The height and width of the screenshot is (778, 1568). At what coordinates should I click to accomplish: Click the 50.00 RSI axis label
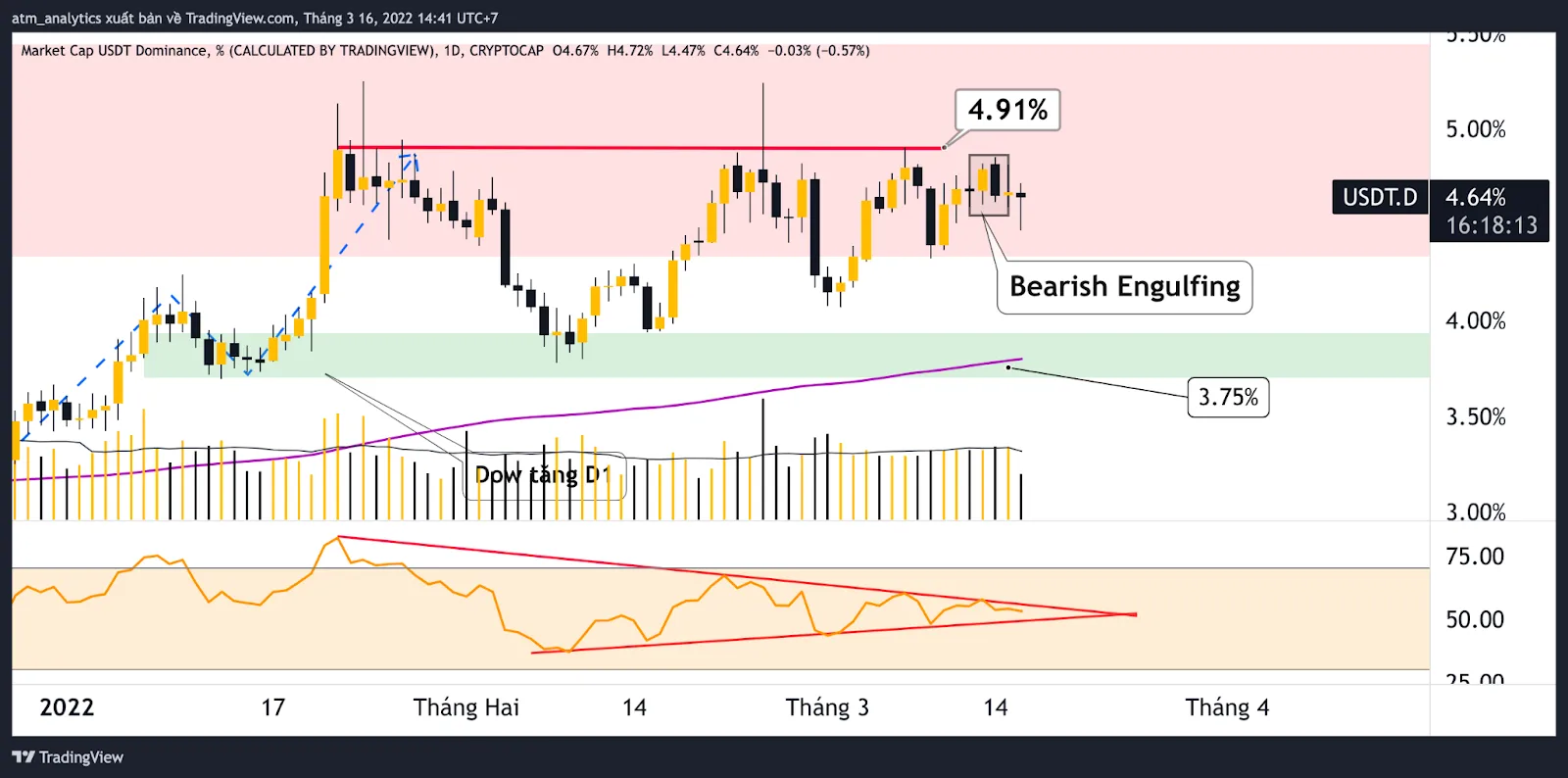point(1475,620)
